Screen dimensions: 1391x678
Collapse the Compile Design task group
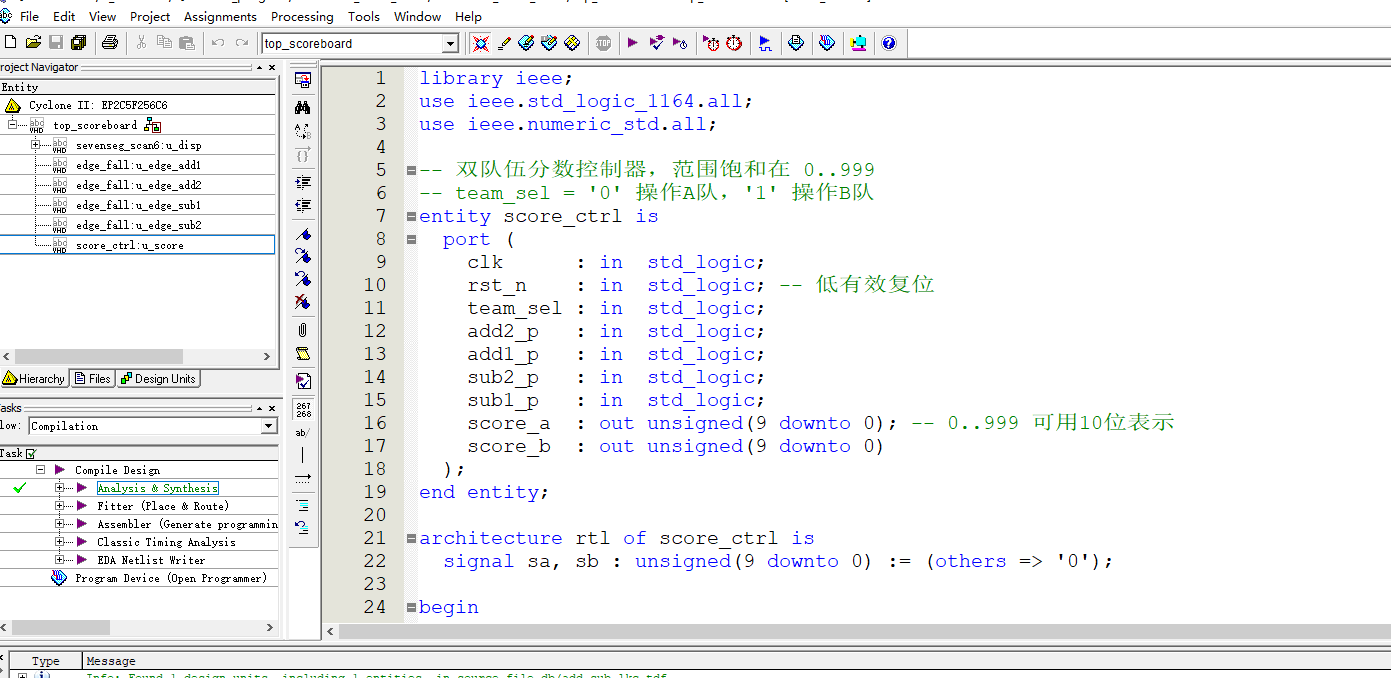(x=41, y=470)
